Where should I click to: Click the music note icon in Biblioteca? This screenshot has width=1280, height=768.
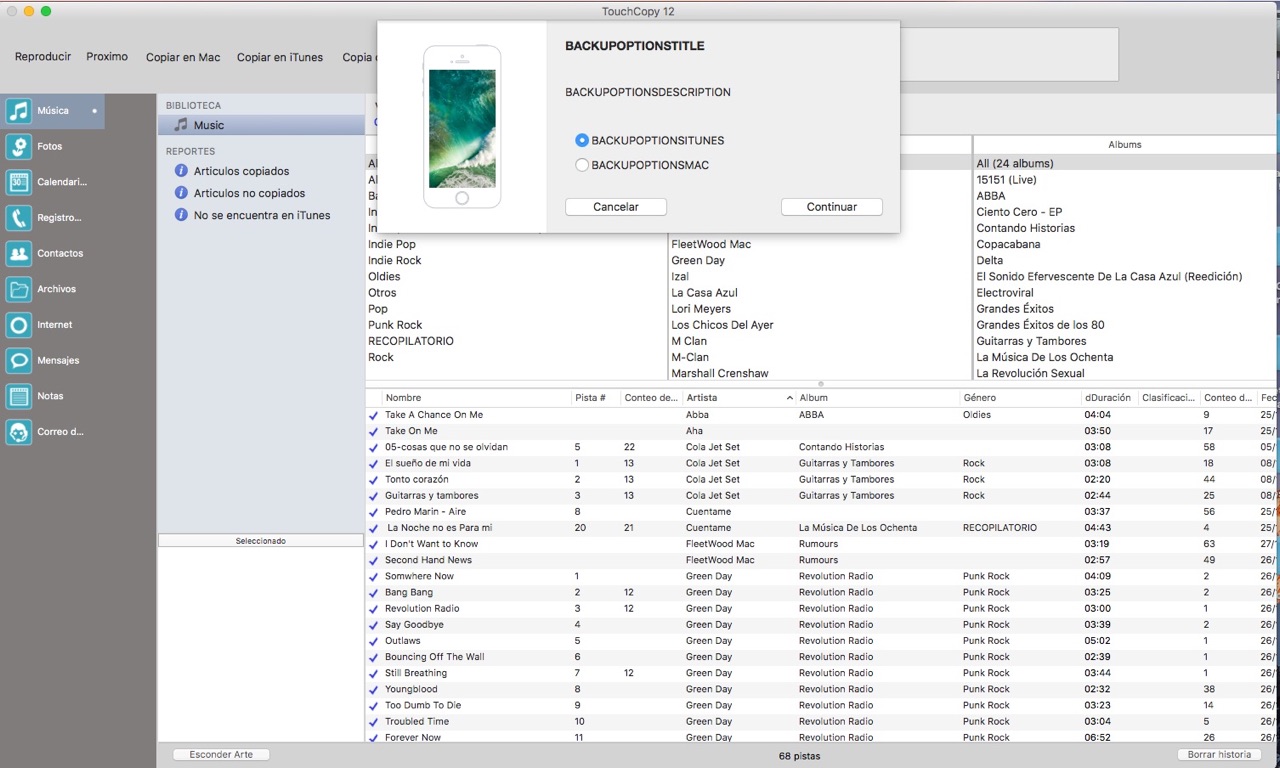181,125
